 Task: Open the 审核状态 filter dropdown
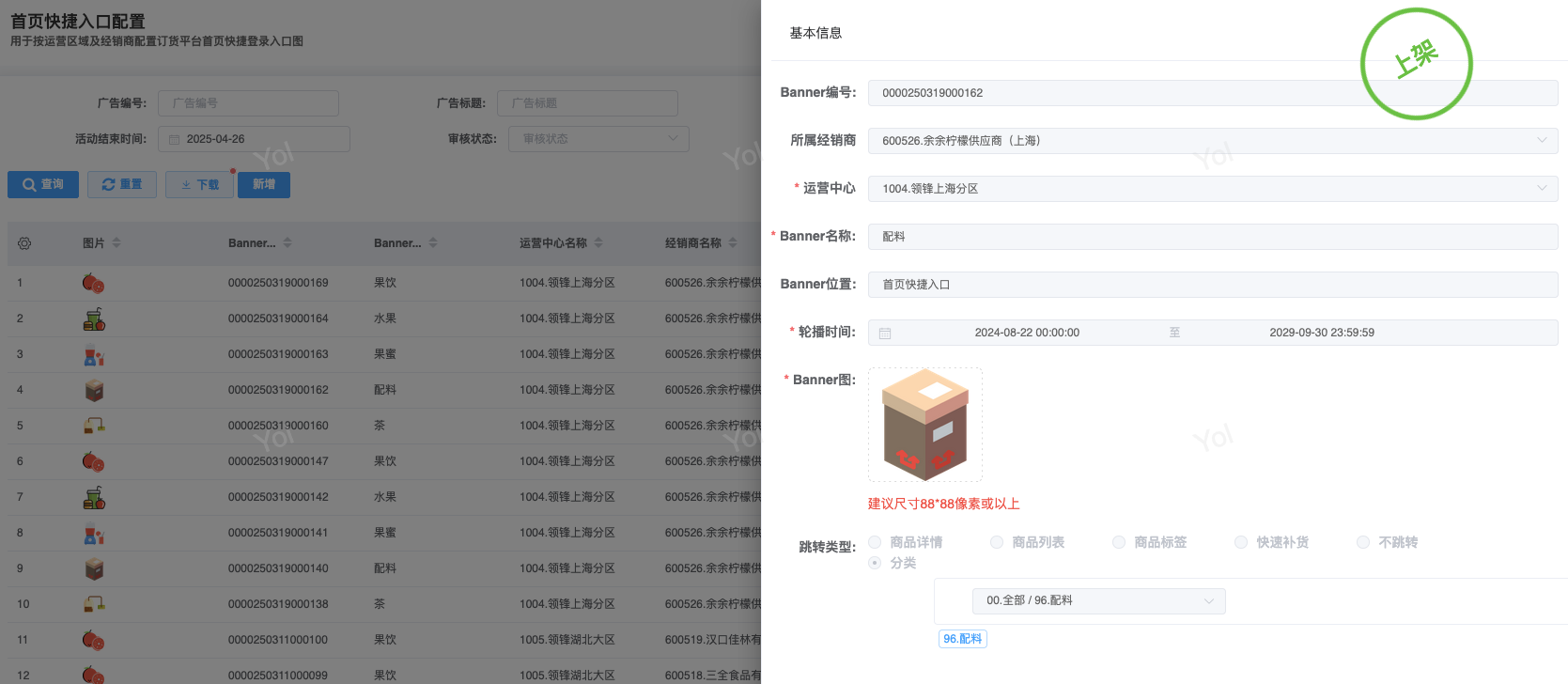pyautogui.click(x=598, y=139)
